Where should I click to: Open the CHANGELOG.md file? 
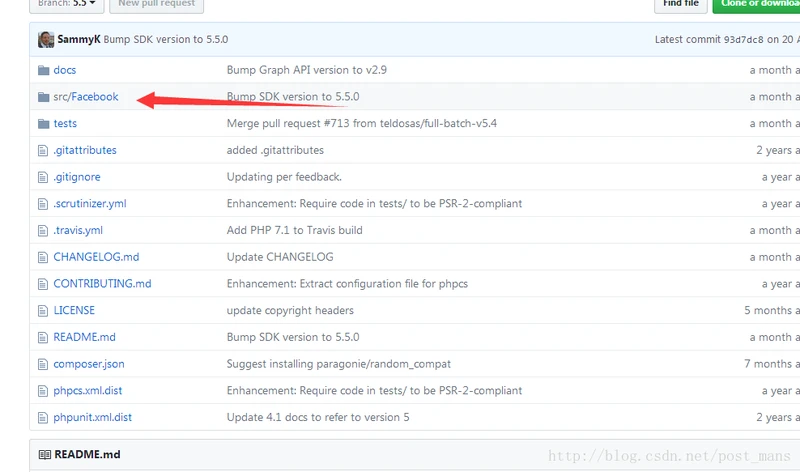(x=96, y=257)
